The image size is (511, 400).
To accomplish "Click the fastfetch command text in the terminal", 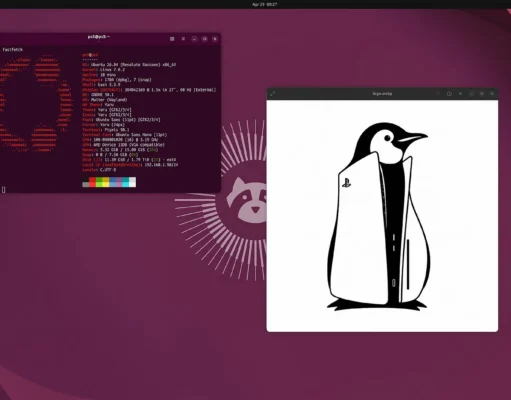I will tap(13, 50).
